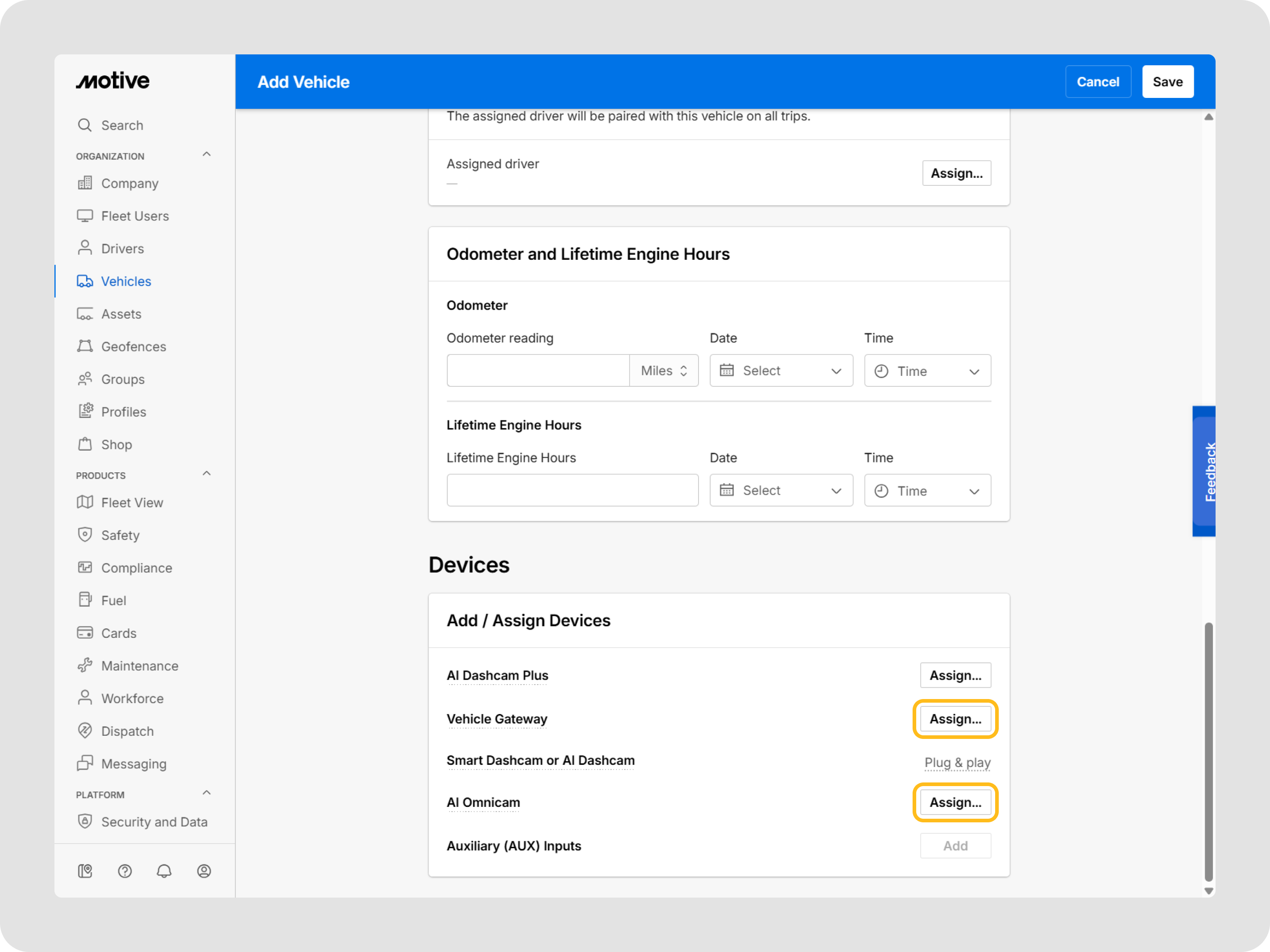Screen dimensions: 1270x952
Task: Click the Odometer reading input field
Action: (538, 371)
